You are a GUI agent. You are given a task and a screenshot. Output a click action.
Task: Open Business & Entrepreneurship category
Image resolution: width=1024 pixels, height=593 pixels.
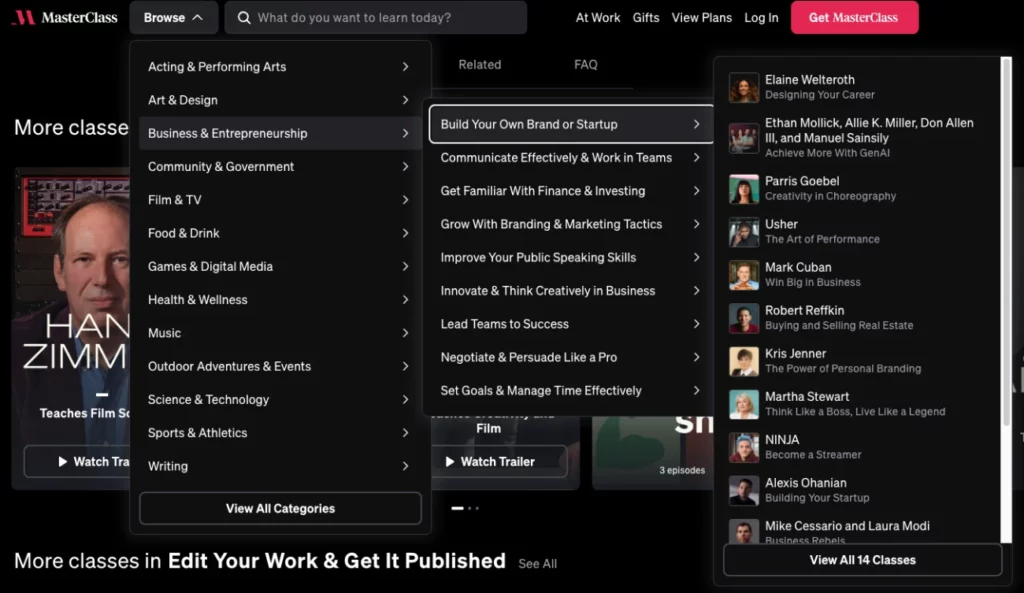pos(279,133)
